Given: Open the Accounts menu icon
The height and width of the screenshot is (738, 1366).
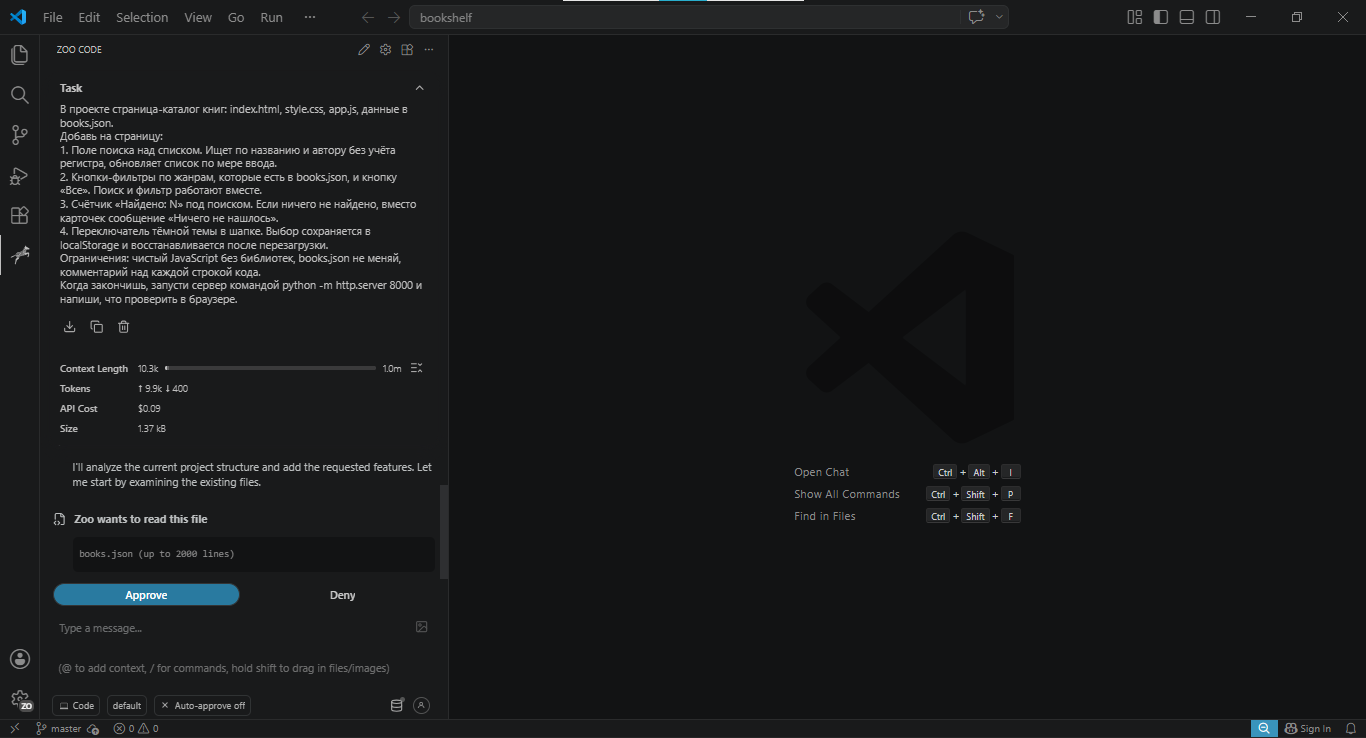Looking at the screenshot, I should (x=19, y=659).
